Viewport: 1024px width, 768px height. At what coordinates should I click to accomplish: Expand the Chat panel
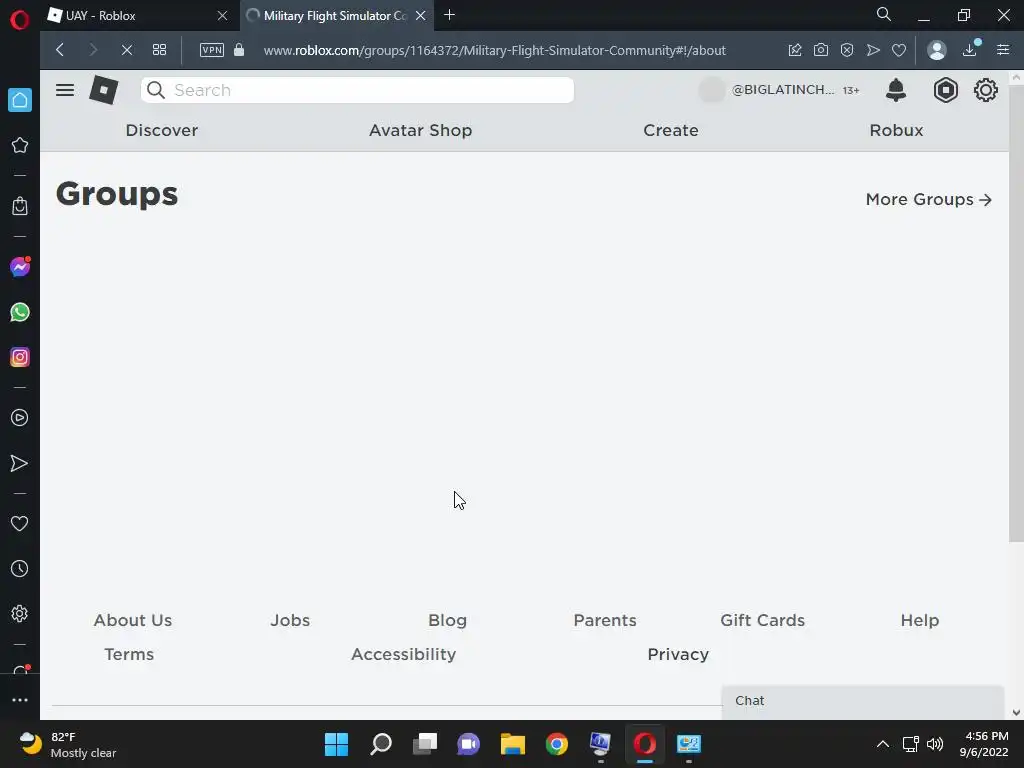pos(862,701)
